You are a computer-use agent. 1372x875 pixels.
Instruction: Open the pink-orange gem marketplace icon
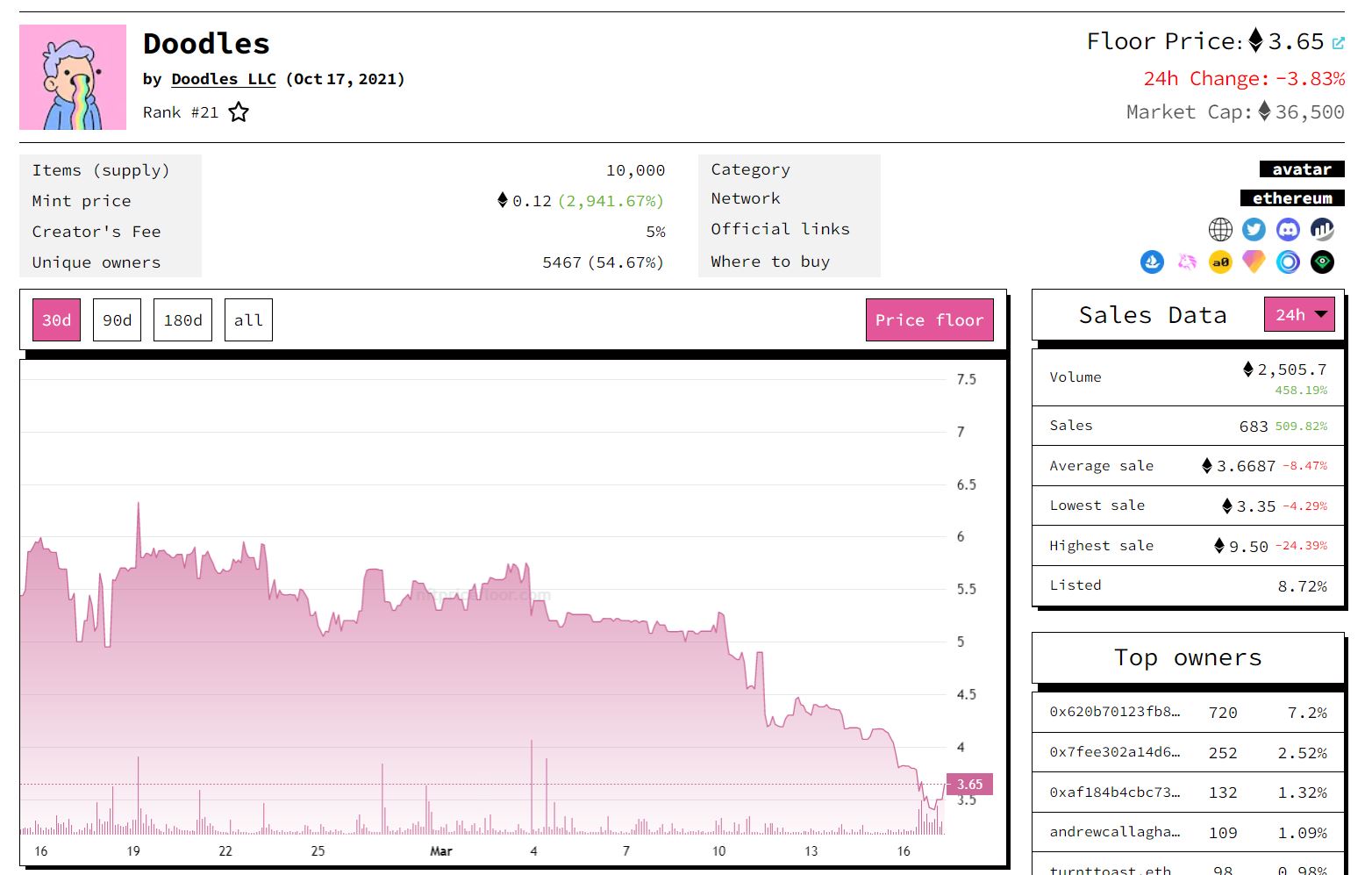tap(1254, 262)
